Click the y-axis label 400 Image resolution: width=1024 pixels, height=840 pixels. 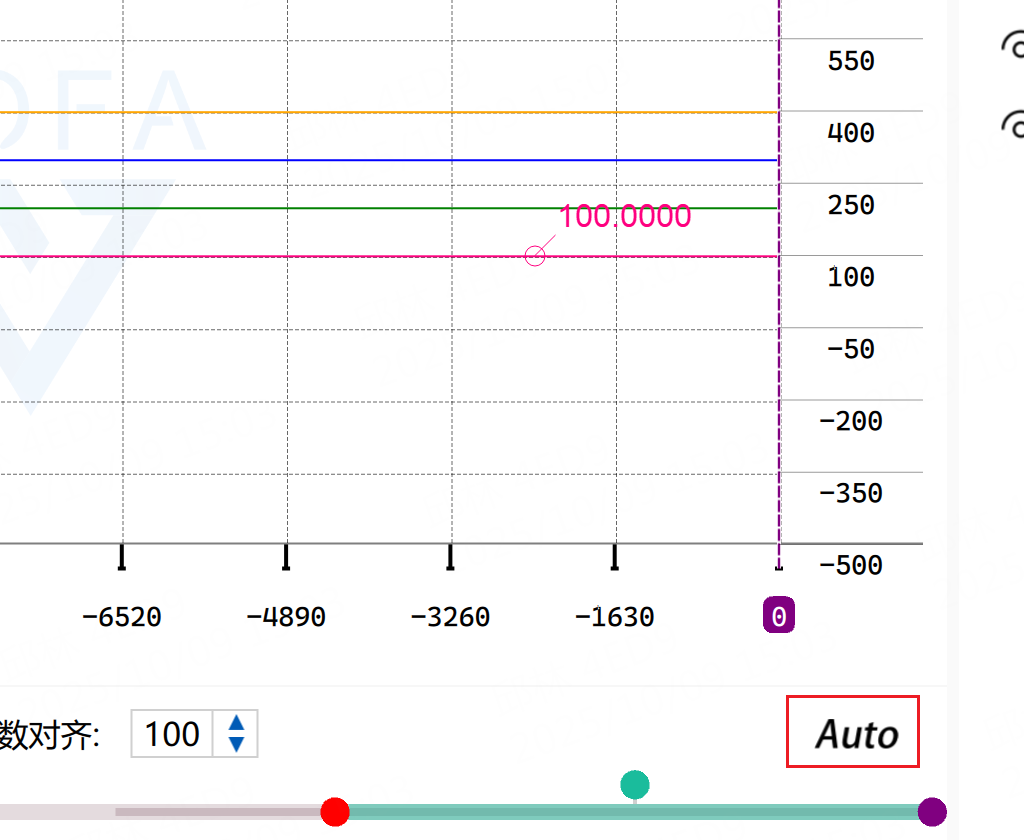click(850, 133)
